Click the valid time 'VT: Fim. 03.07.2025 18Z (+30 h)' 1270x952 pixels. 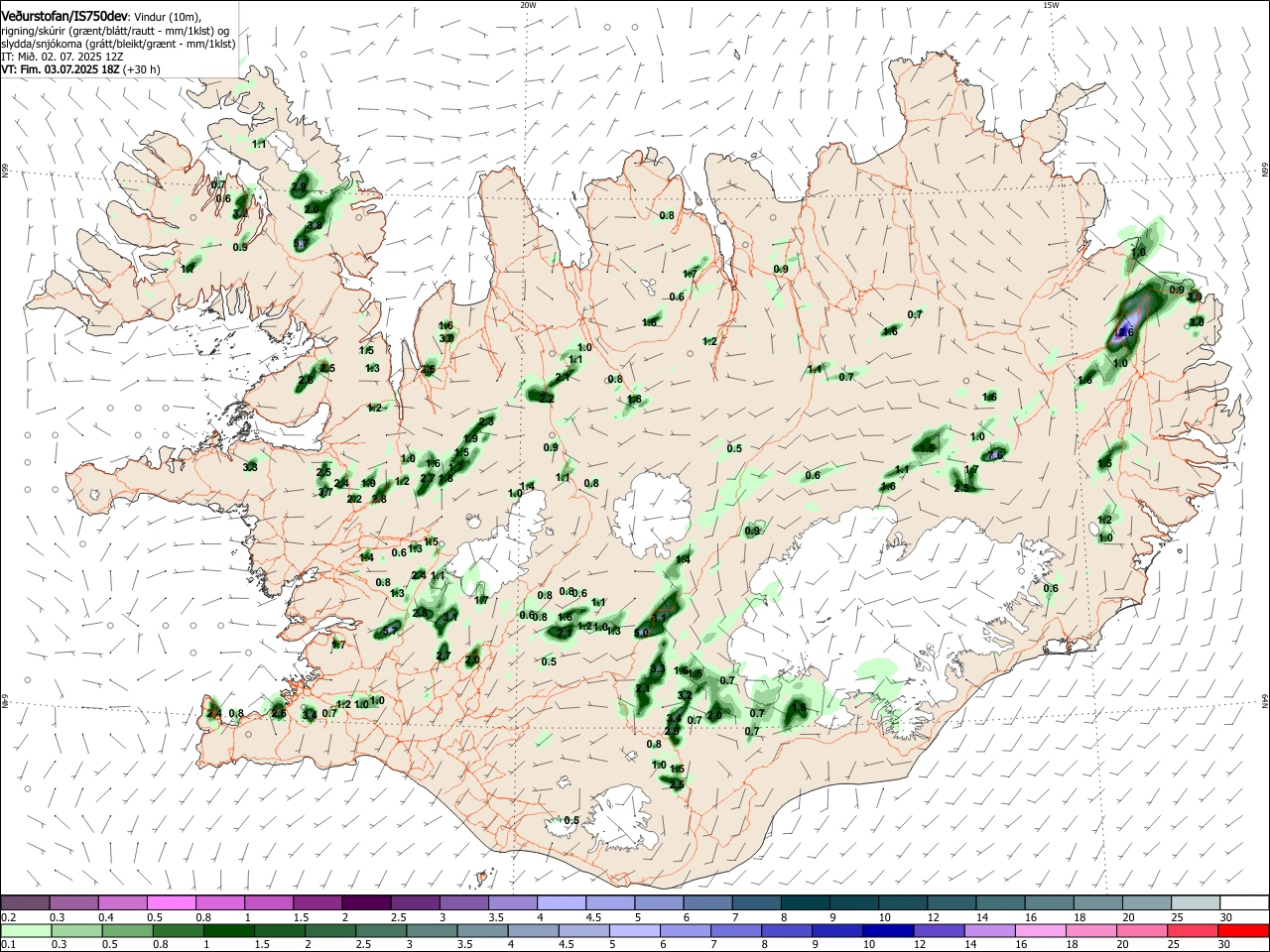(x=81, y=70)
